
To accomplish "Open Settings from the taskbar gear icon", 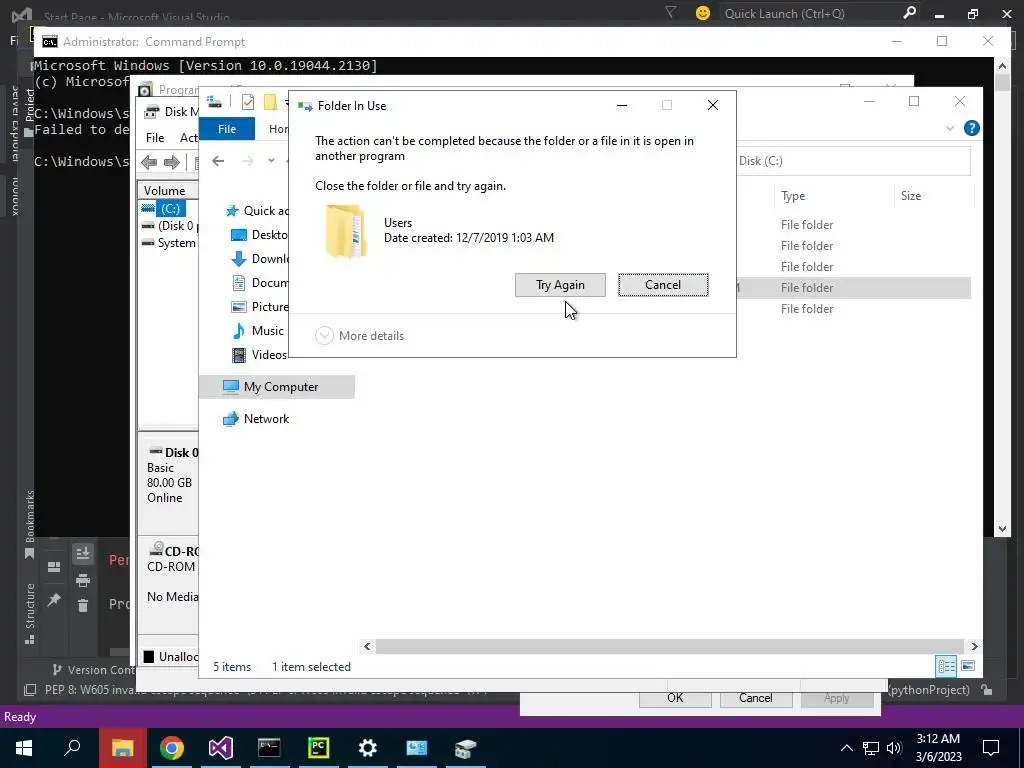I will click(x=368, y=748).
